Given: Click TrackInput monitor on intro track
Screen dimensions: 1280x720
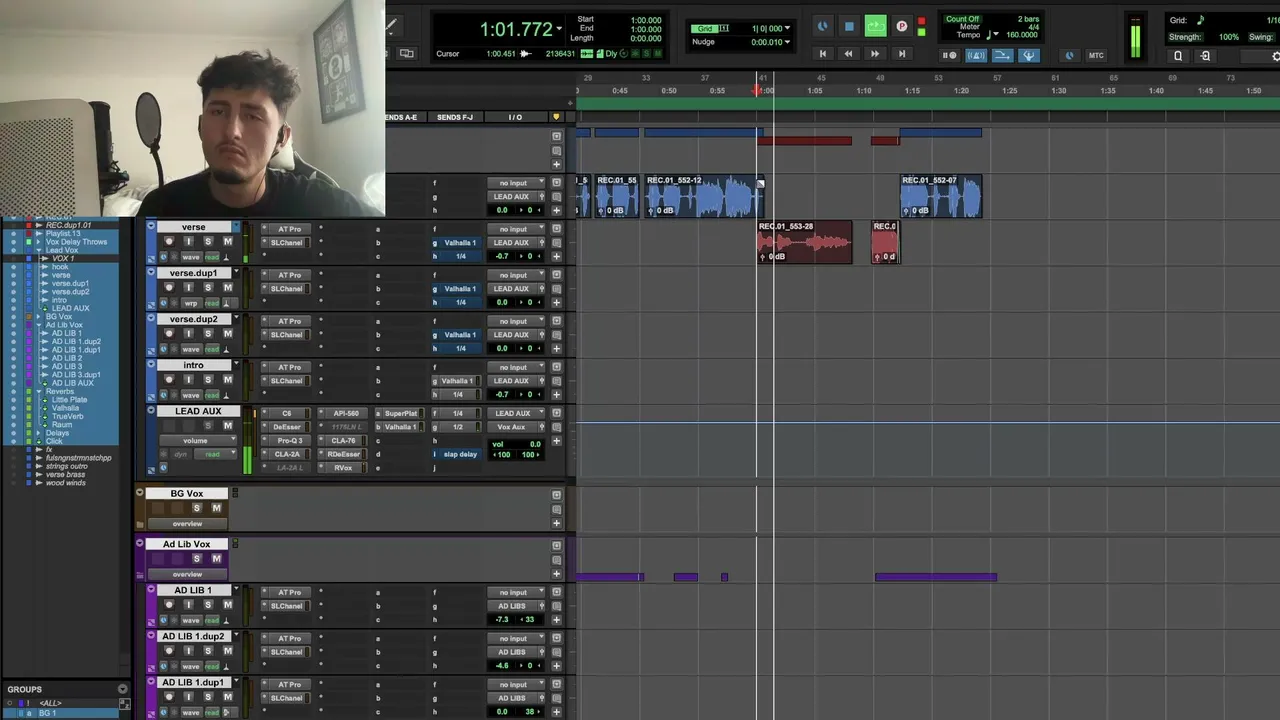Looking at the screenshot, I should tap(188, 380).
